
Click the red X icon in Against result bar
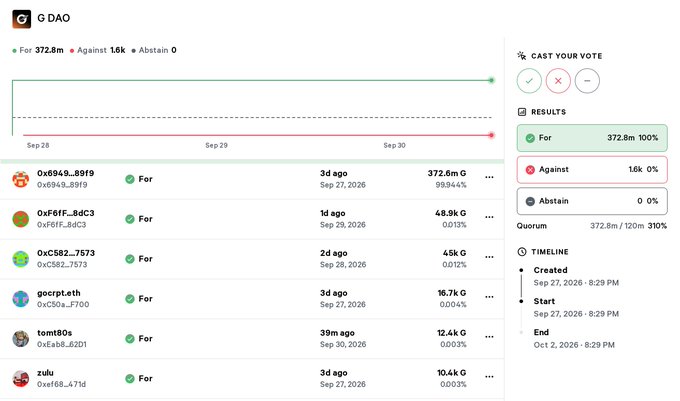click(530, 170)
